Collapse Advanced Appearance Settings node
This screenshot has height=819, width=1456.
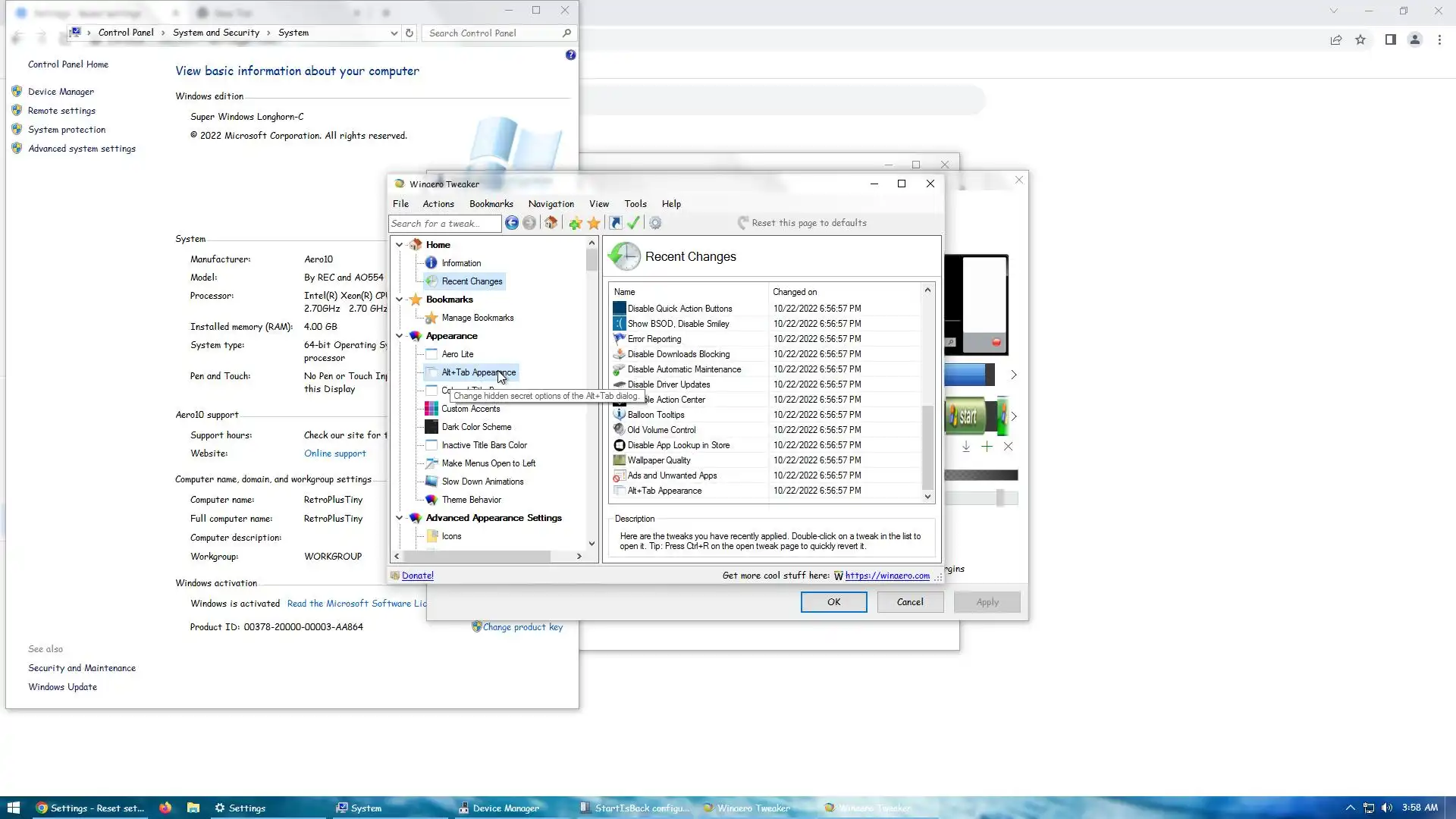pos(399,518)
